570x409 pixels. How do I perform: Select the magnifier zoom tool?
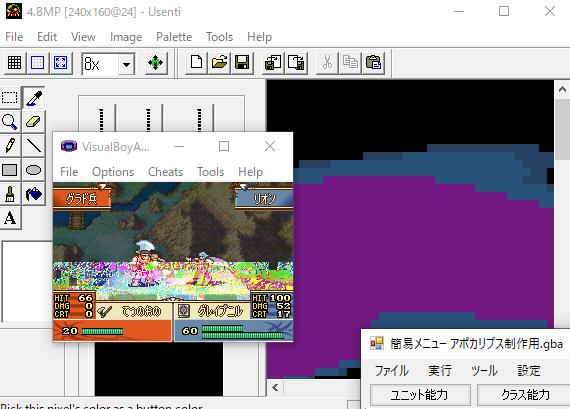pyautogui.click(x=10, y=122)
